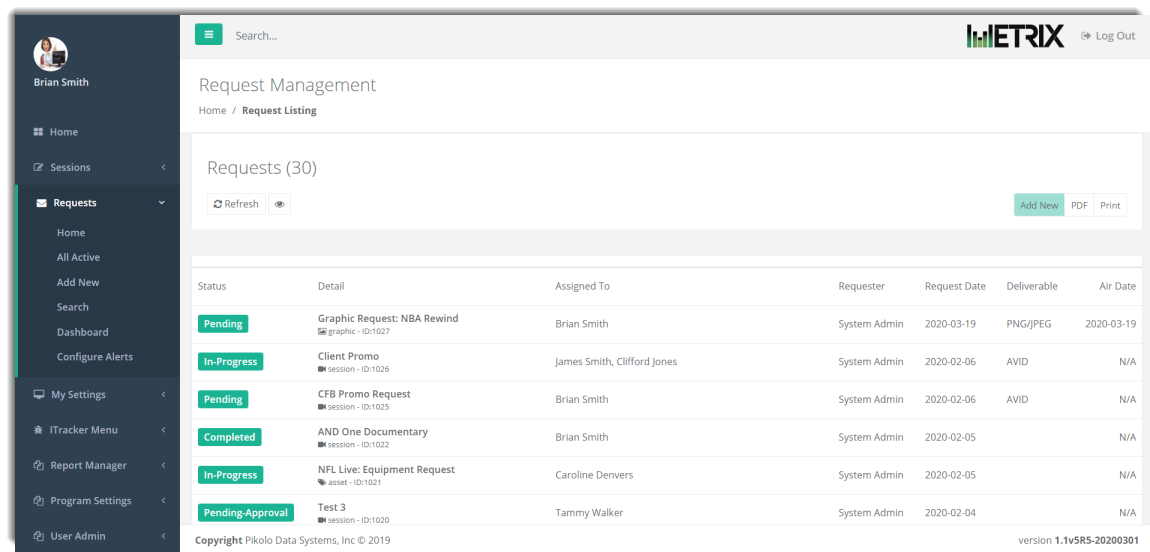Click the My Settings monitor icon
Image resolution: width=1150 pixels, height=552 pixels.
pos(39,394)
